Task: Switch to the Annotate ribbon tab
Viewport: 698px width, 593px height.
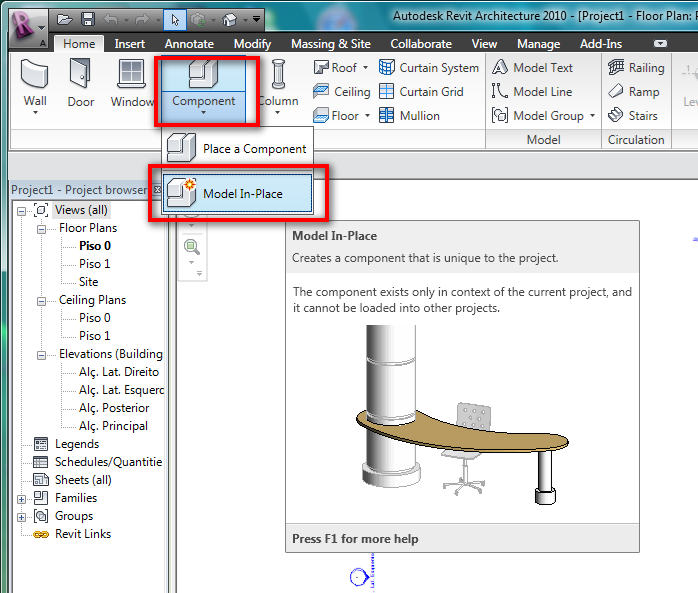Action: 189,44
